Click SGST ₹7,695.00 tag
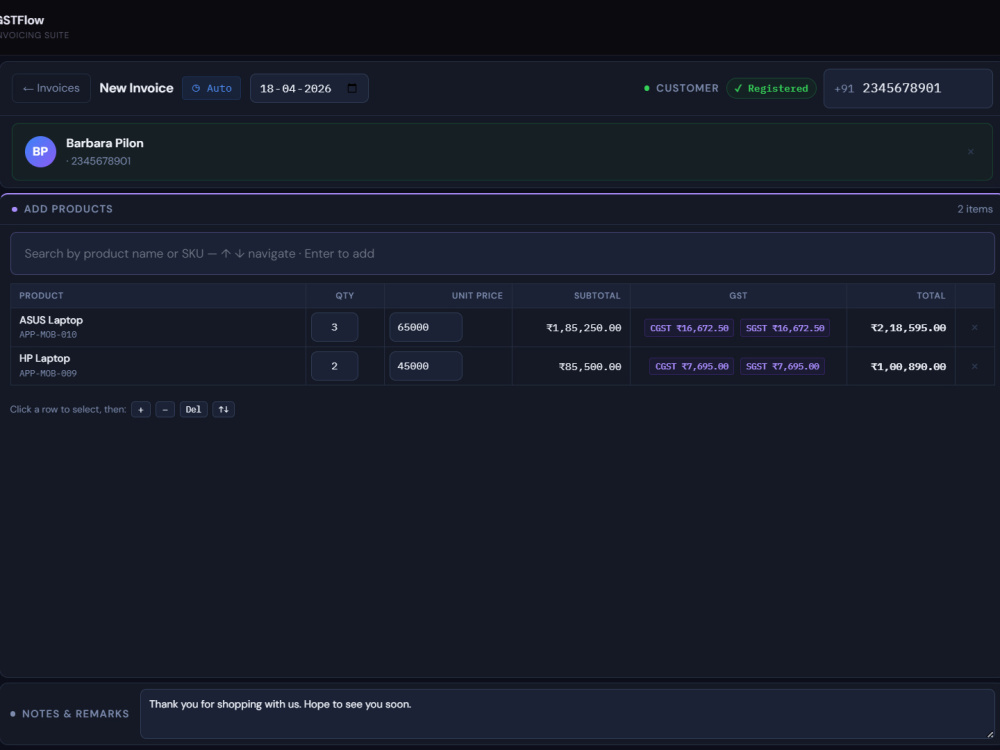 (x=782, y=366)
